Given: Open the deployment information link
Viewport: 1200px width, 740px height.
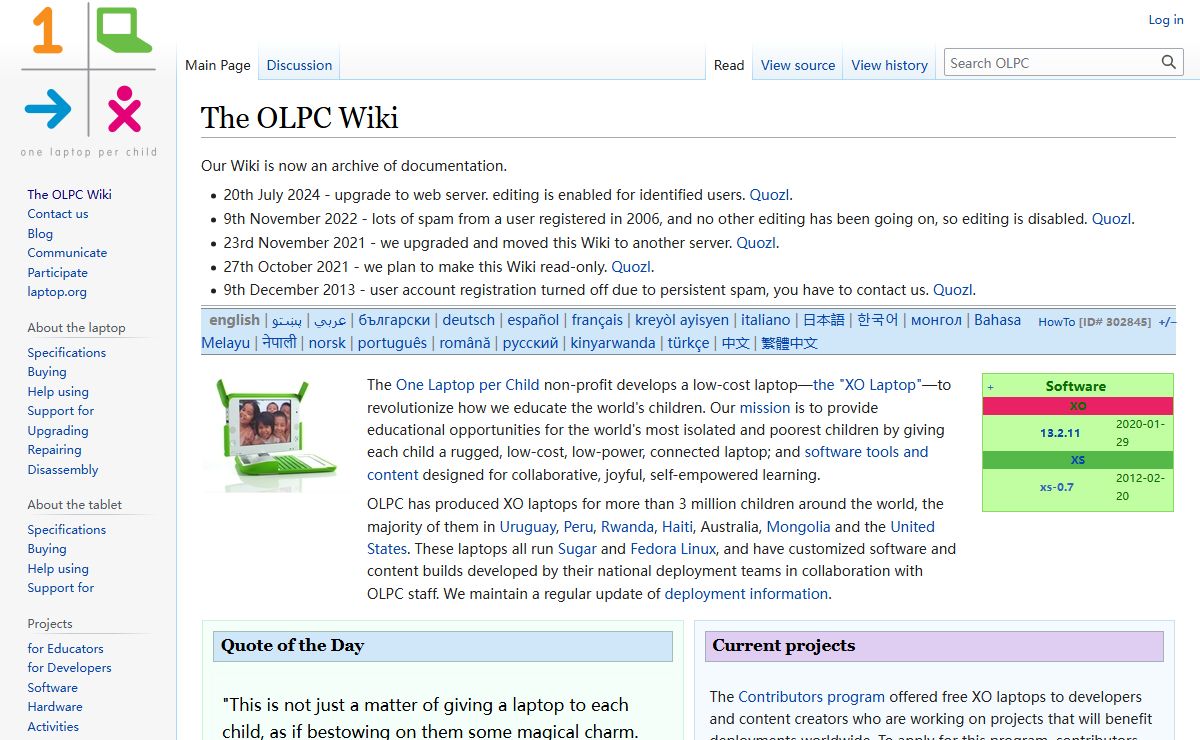Looking at the screenshot, I should (x=746, y=593).
